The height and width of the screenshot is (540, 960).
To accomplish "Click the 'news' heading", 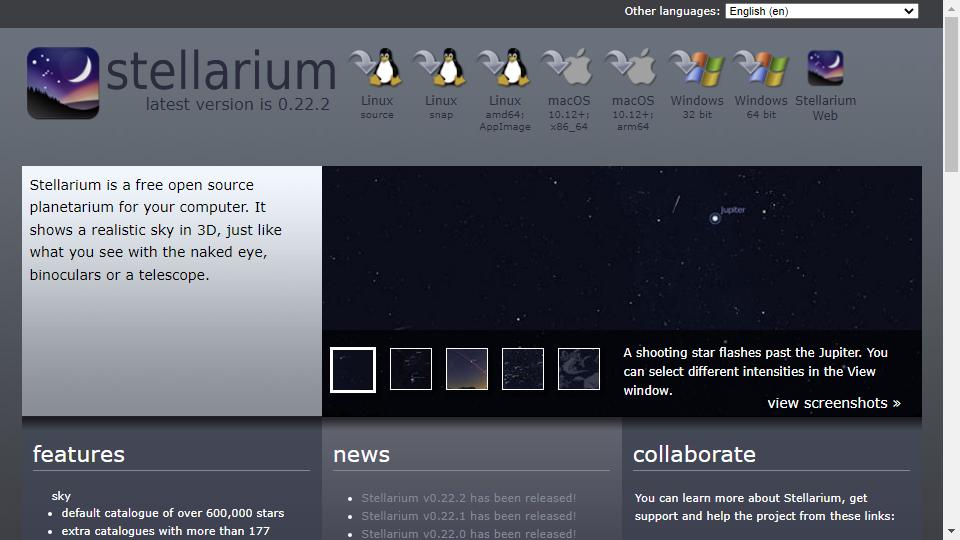I will (x=361, y=455).
